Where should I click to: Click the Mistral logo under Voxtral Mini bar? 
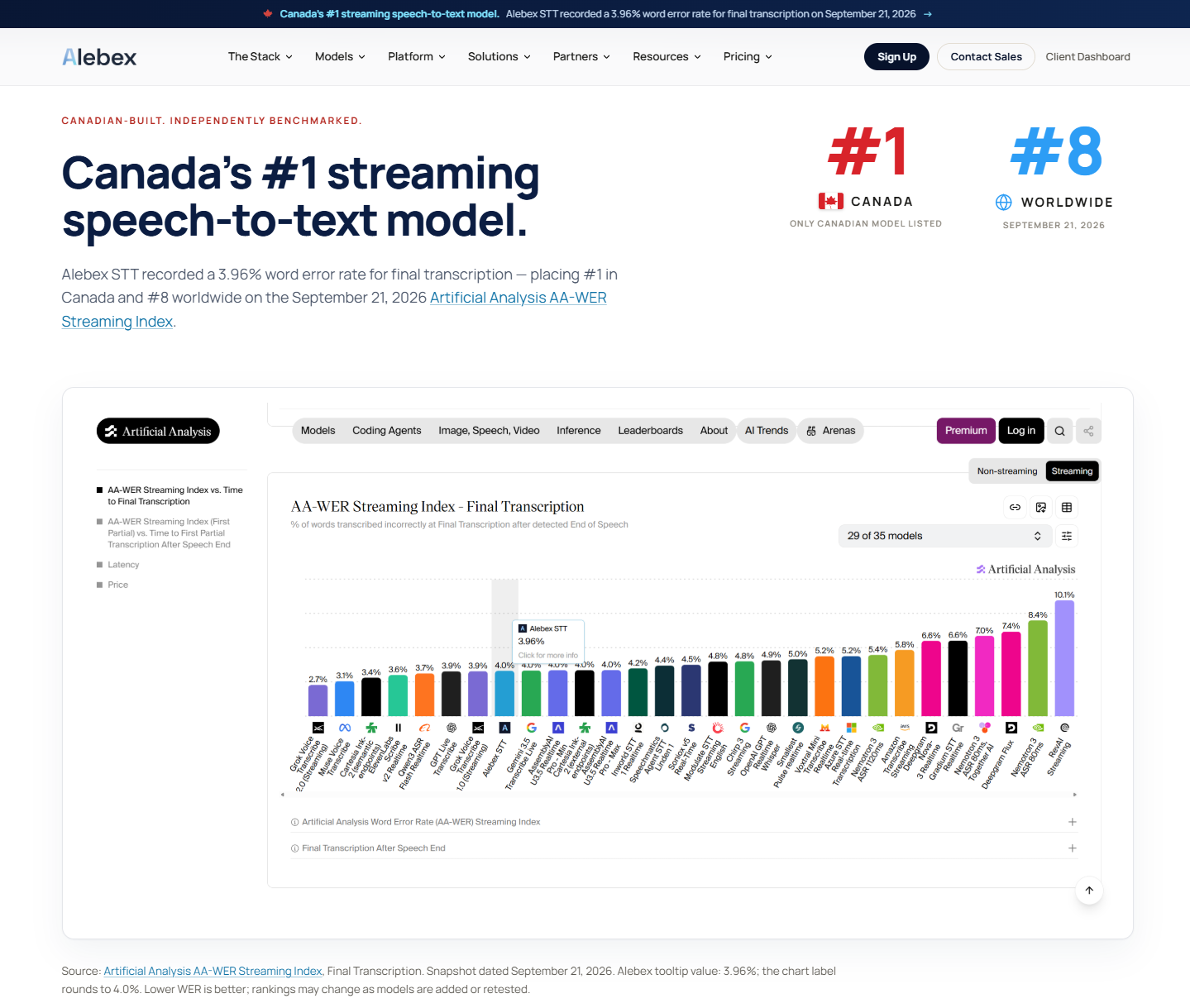[x=824, y=728]
